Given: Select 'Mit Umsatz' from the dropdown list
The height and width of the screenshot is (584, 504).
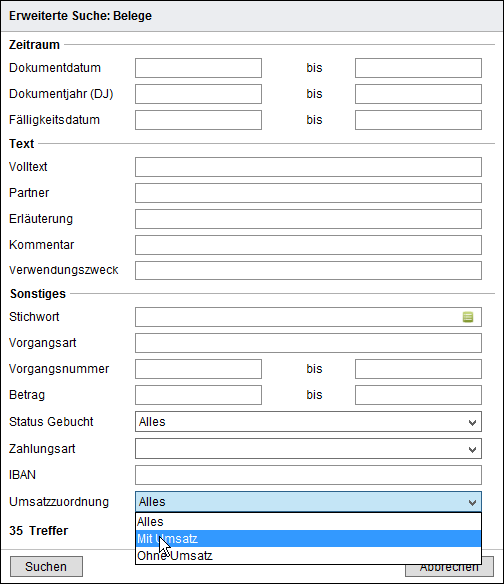Looking at the screenshot, I should [308, 539].
